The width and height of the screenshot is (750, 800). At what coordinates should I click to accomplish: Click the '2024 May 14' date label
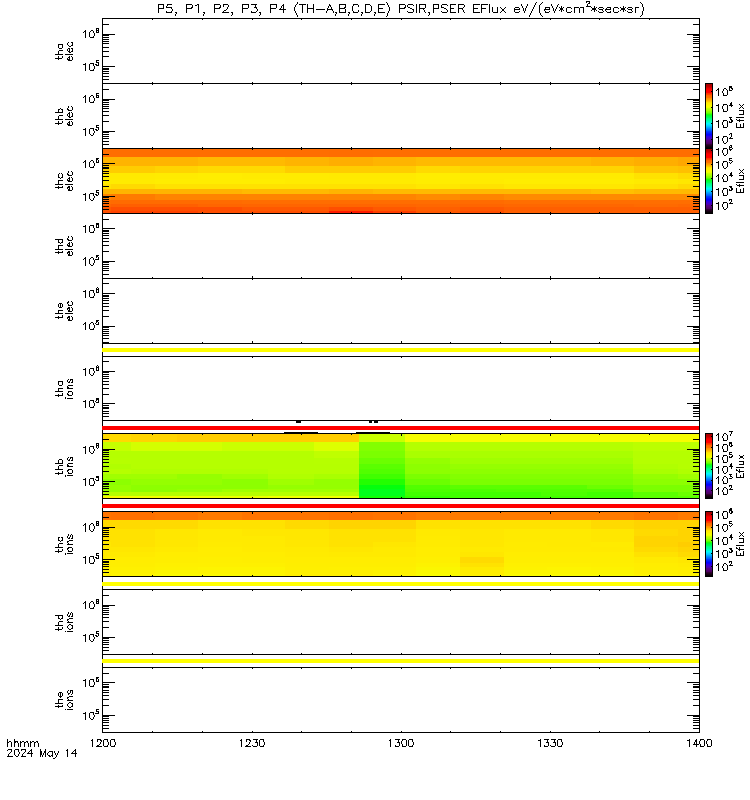click(x=42, y=753)
